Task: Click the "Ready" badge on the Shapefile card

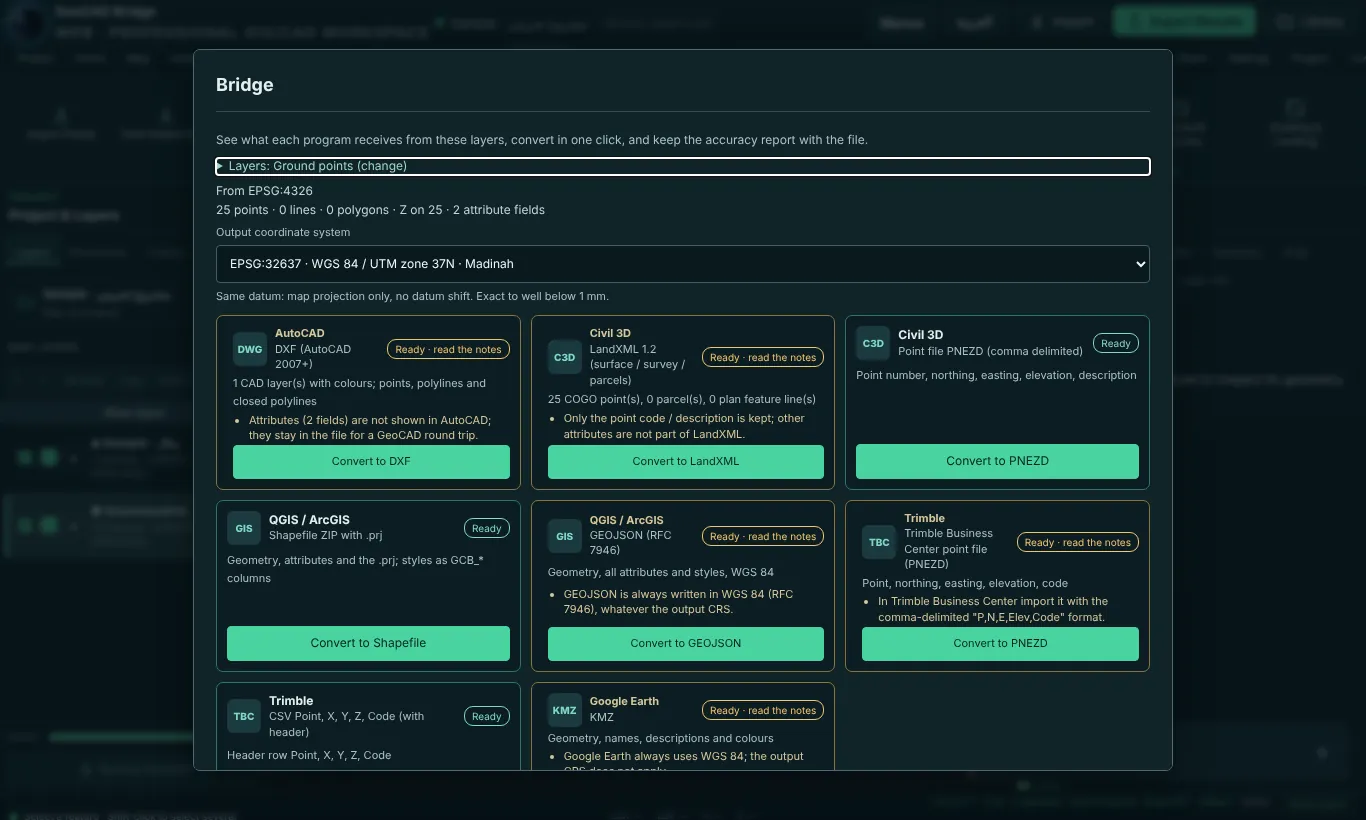Action: tap(487, 528)
